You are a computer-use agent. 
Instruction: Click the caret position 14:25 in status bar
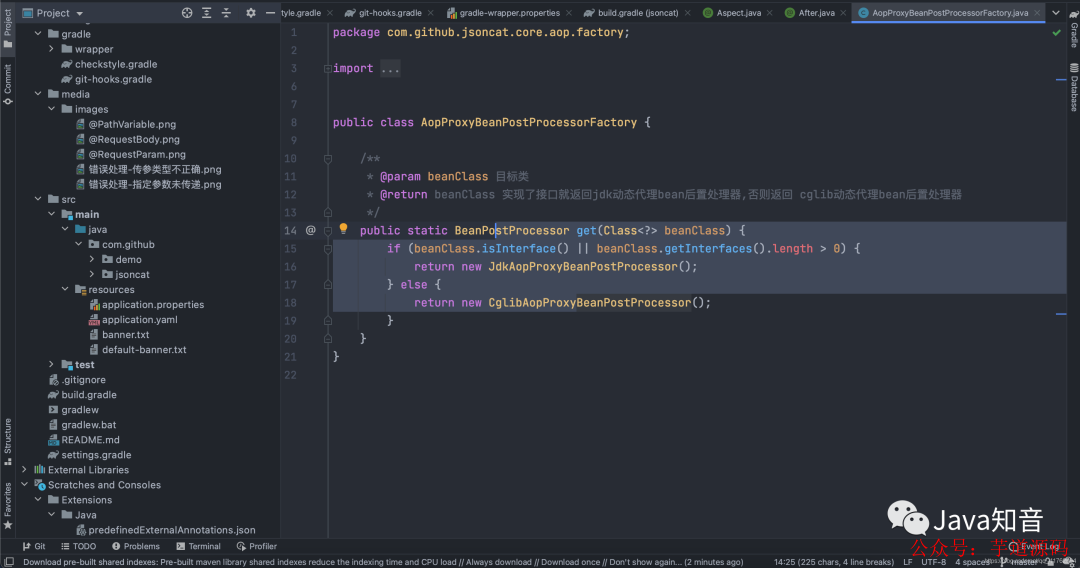pyautogui.click(x=833, y=562)
